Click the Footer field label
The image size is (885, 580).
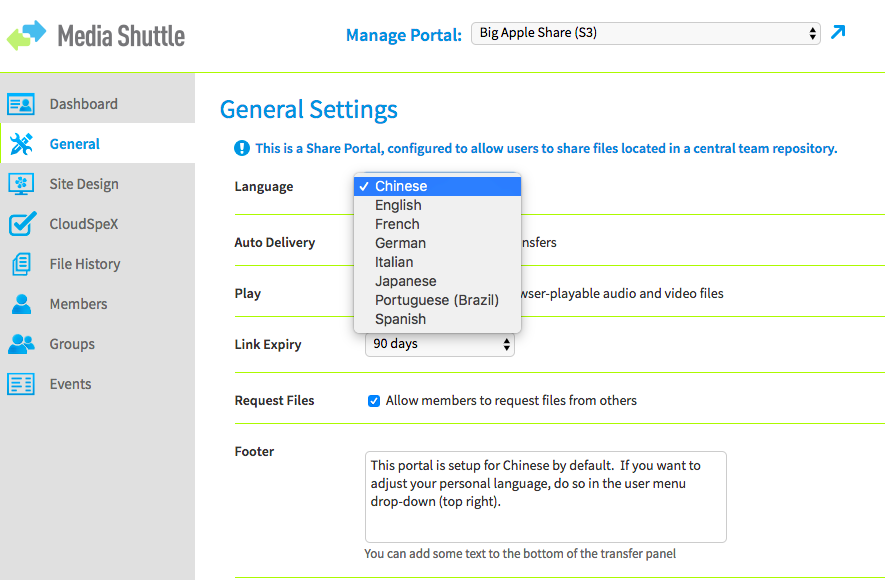tap(255, 451)
